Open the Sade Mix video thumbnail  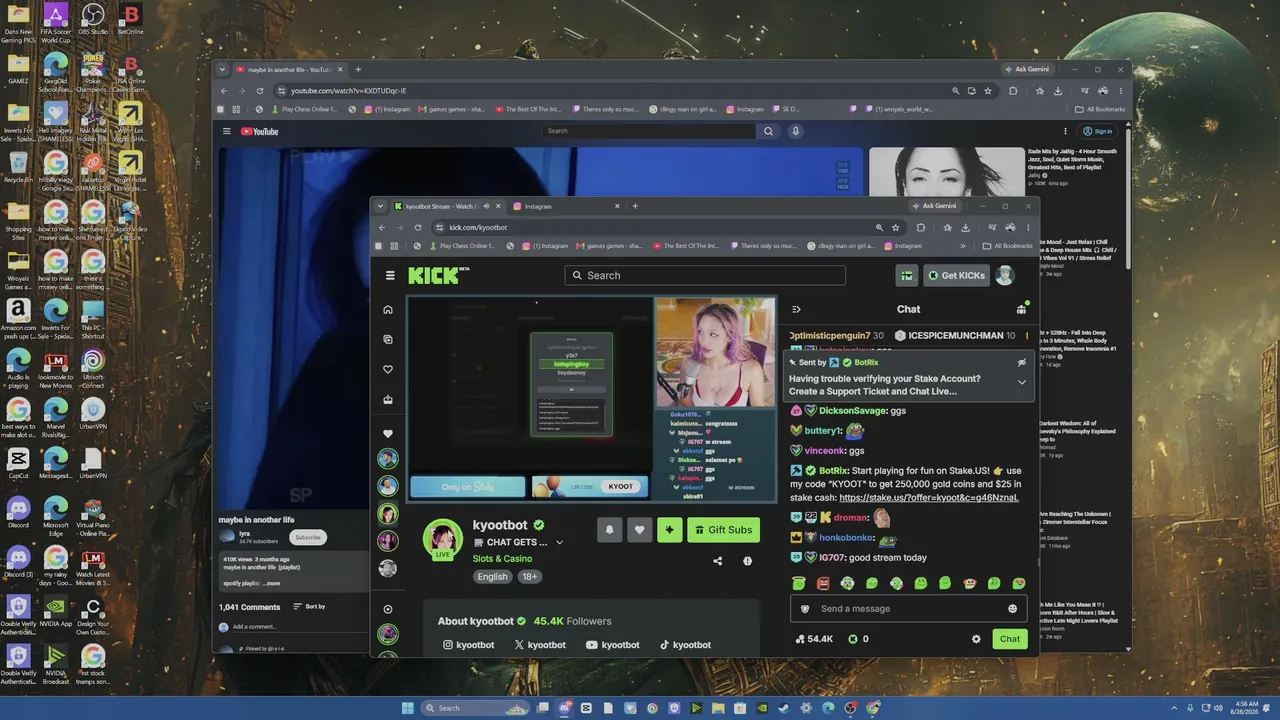(x=947, y=173)
